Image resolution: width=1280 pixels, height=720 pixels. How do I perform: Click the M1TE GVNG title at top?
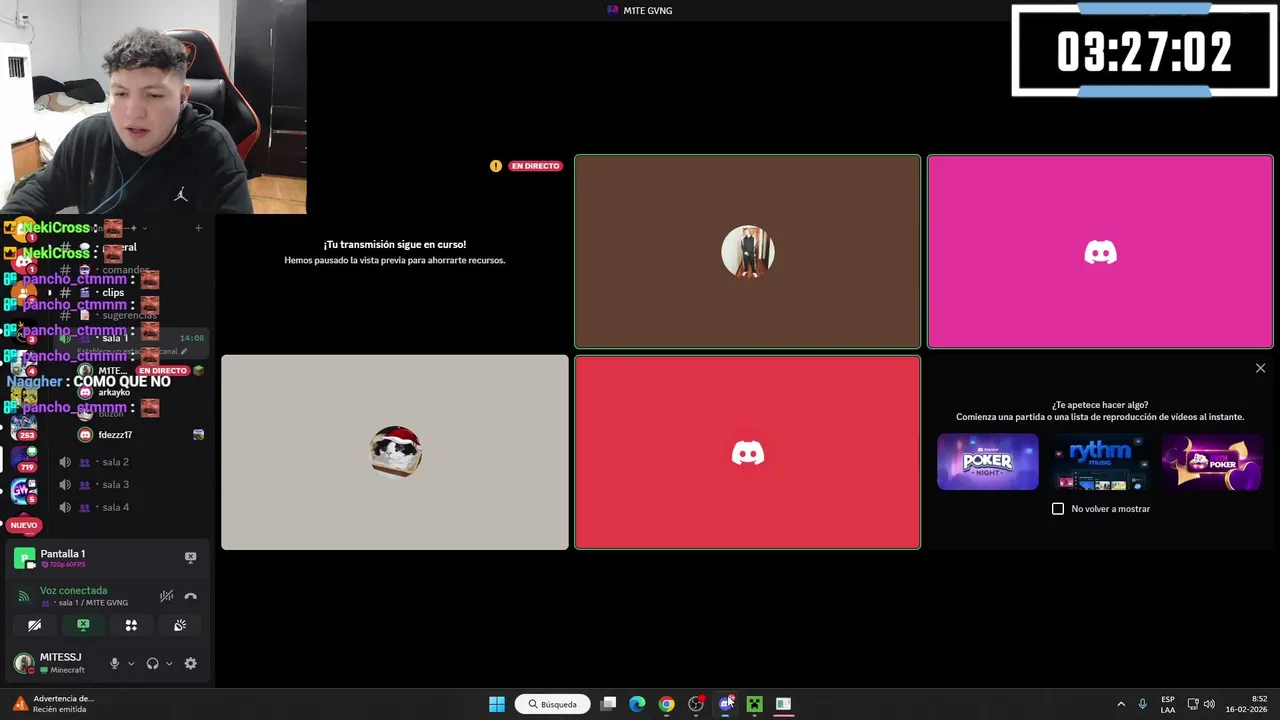tap(647, 10)
